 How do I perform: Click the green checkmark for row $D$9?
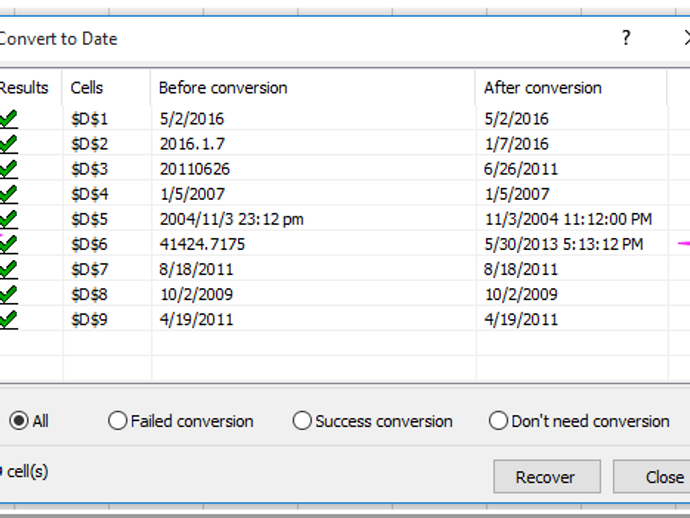(8, 319)
